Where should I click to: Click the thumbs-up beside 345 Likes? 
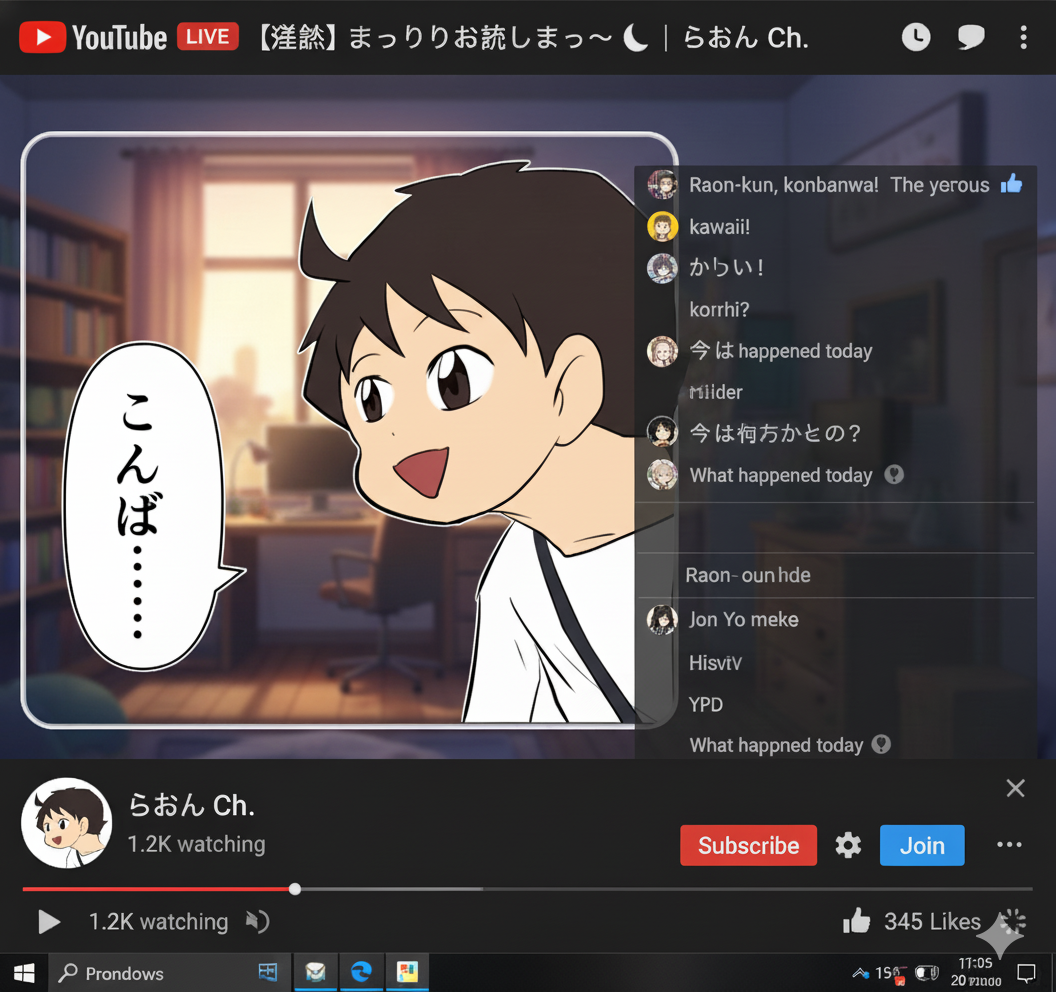856,921
